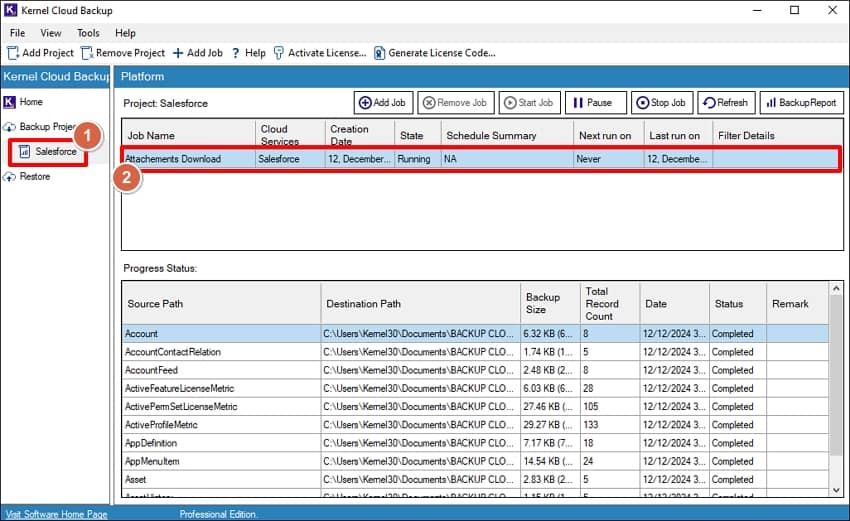Click the Start Job button
Viewport: 850px width, 521px height.
(x=529, y=102)
